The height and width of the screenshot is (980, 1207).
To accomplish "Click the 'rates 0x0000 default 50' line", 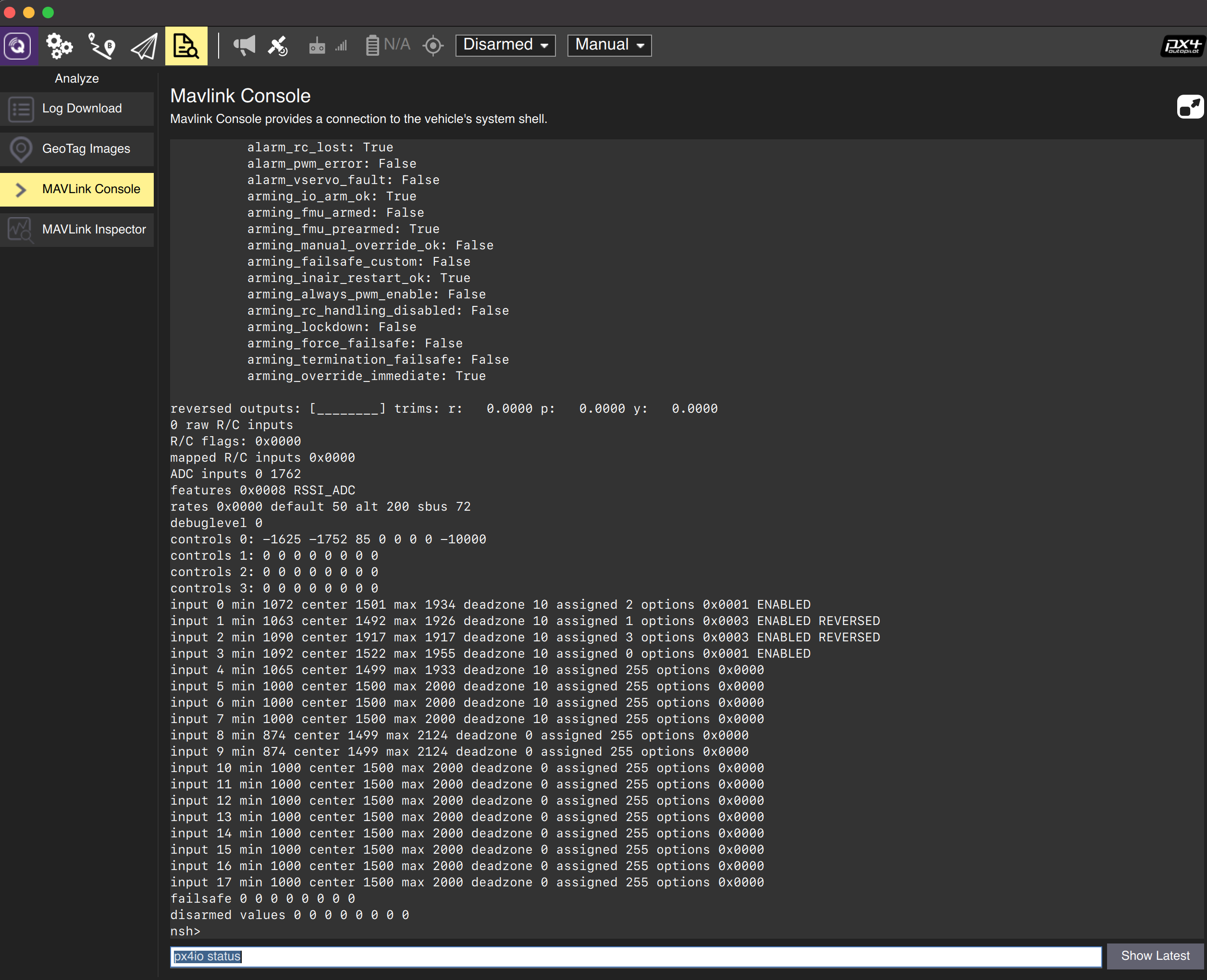I will click(320, 507).
